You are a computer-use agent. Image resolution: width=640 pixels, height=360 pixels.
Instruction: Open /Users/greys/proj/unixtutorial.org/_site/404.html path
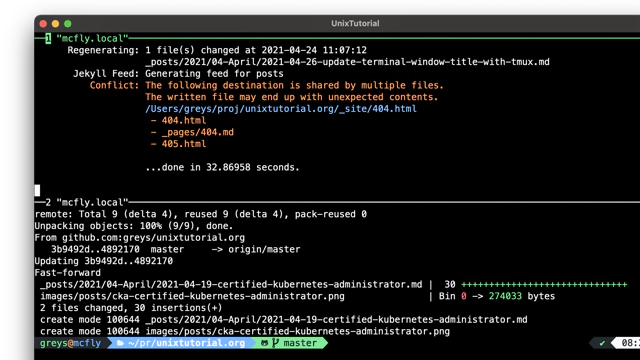click(281, 109)
